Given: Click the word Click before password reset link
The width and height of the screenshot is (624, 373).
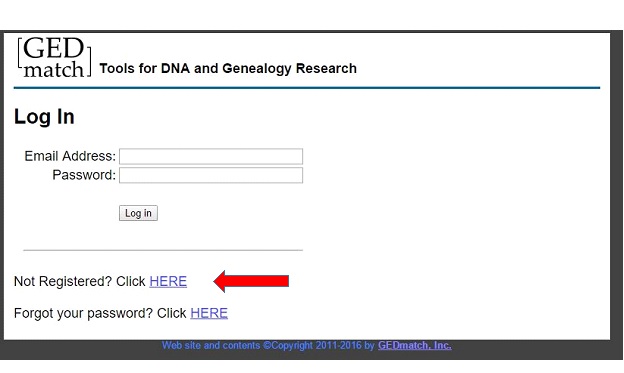Looking at the screenshot, I should [x=172, y=313].
